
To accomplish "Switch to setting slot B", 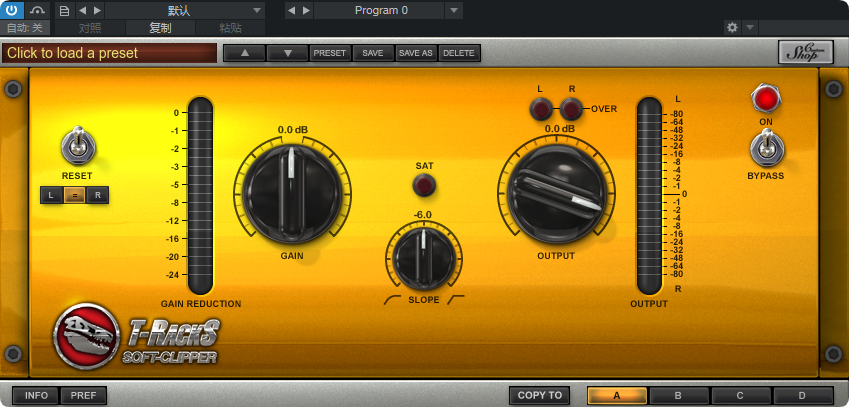I will (x=678, y=396).
